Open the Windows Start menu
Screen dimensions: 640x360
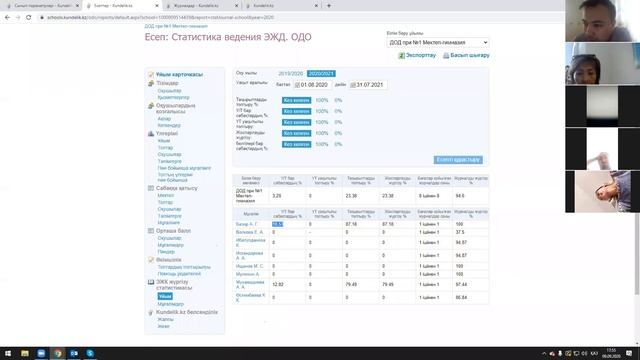coord(8,353)
